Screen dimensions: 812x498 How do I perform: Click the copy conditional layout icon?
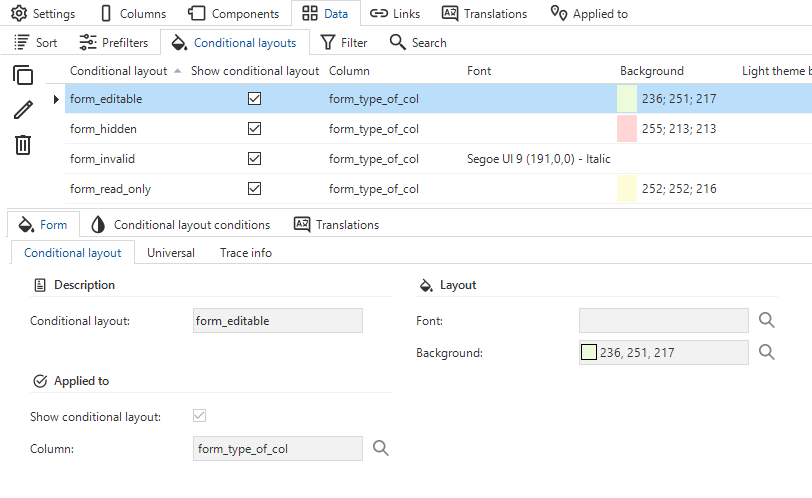23,76
